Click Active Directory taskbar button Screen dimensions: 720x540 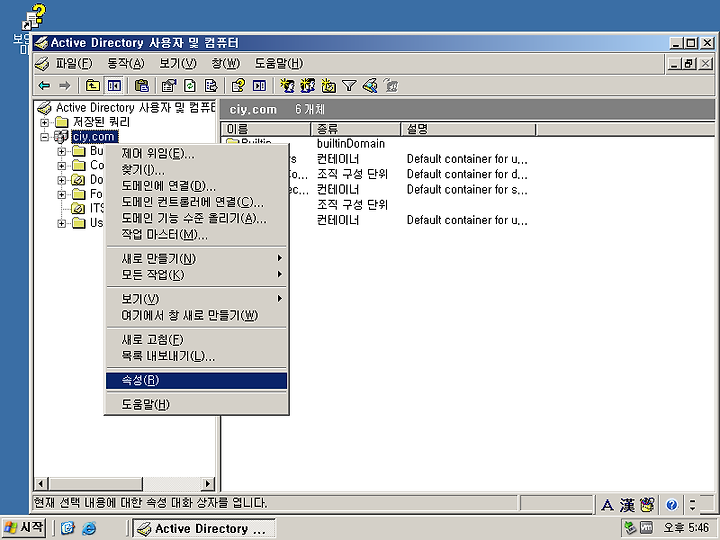click(x=204, y=529)
